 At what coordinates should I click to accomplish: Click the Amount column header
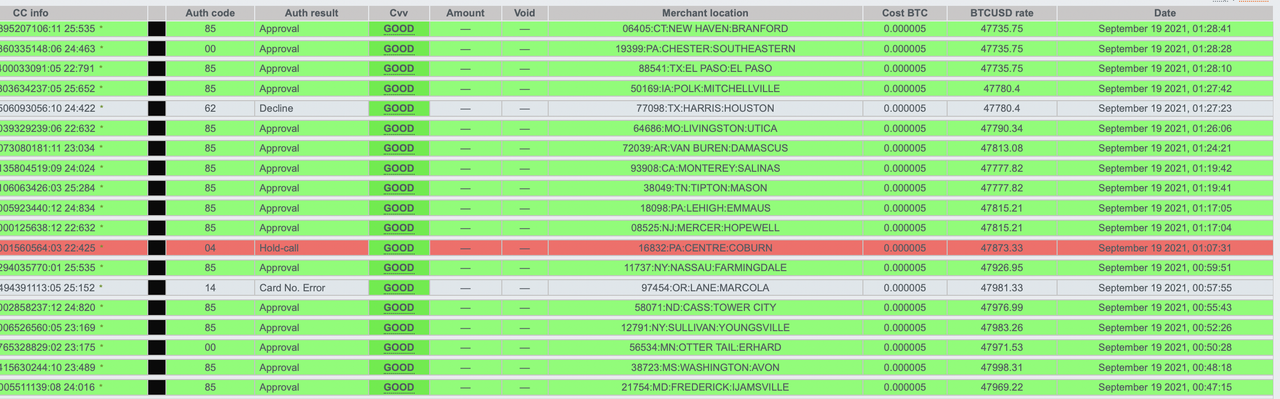(465, 13)
